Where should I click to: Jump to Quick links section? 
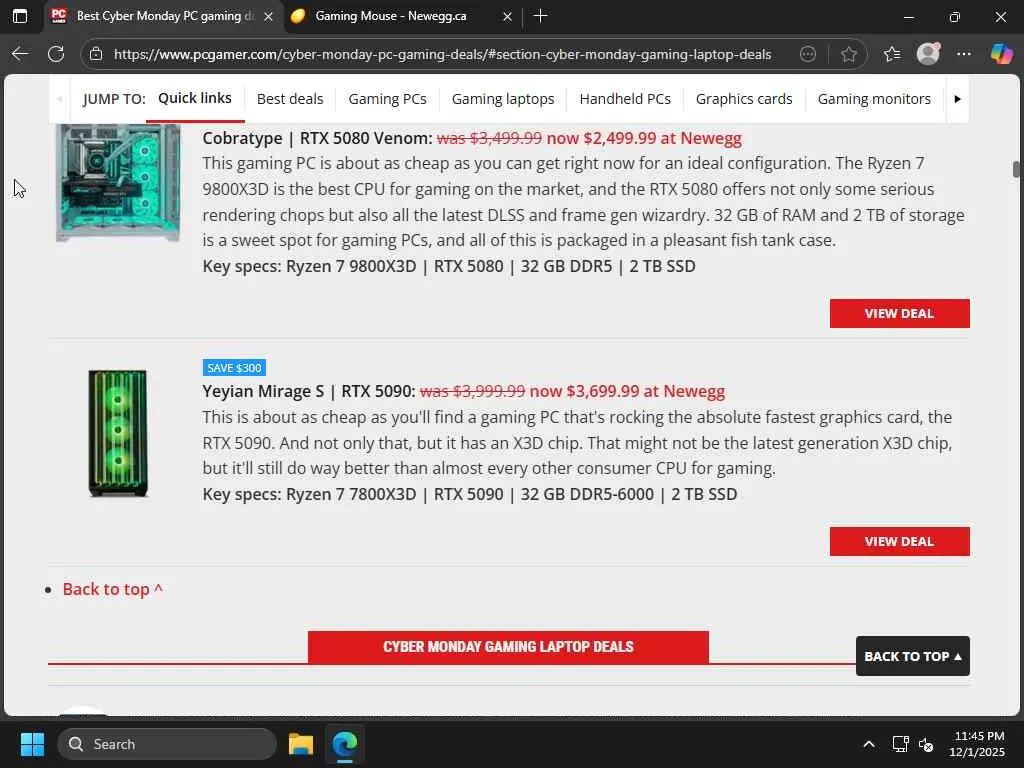(195, 98)
